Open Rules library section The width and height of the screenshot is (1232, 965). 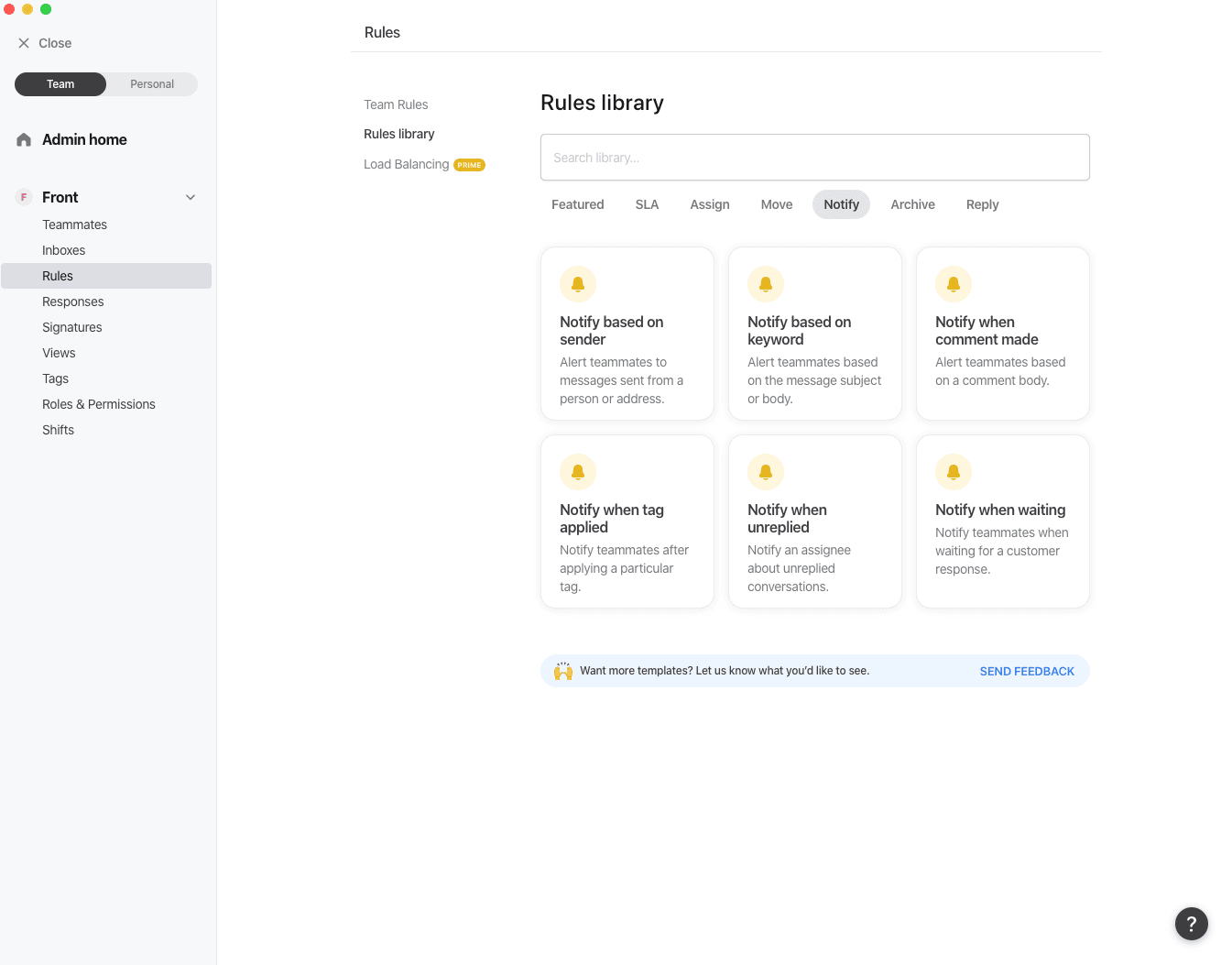point(399,134)
